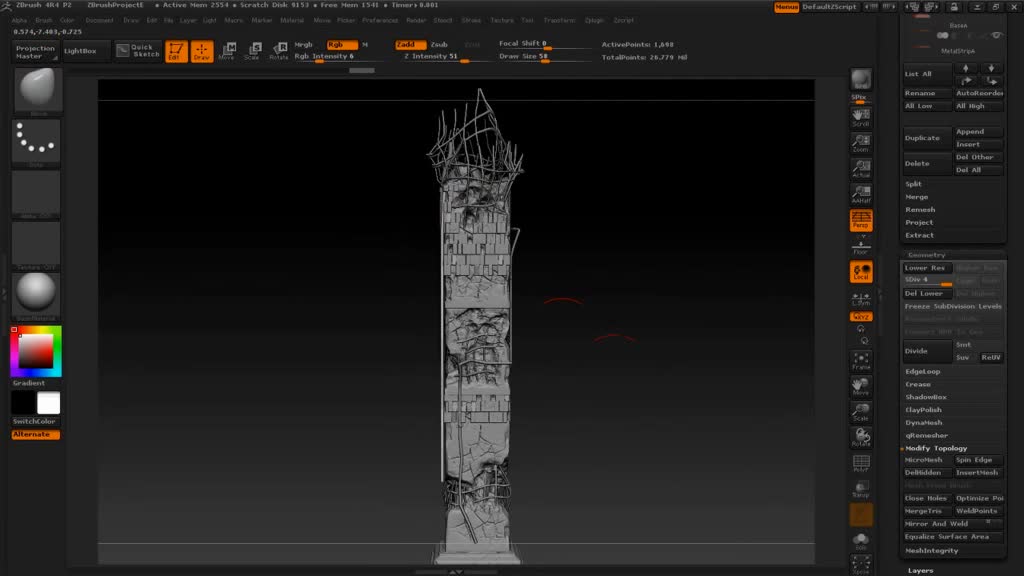This screenshot has width=1024, height=576.
Task: Click the Frame mesh icon
Action: coord(860,361)
